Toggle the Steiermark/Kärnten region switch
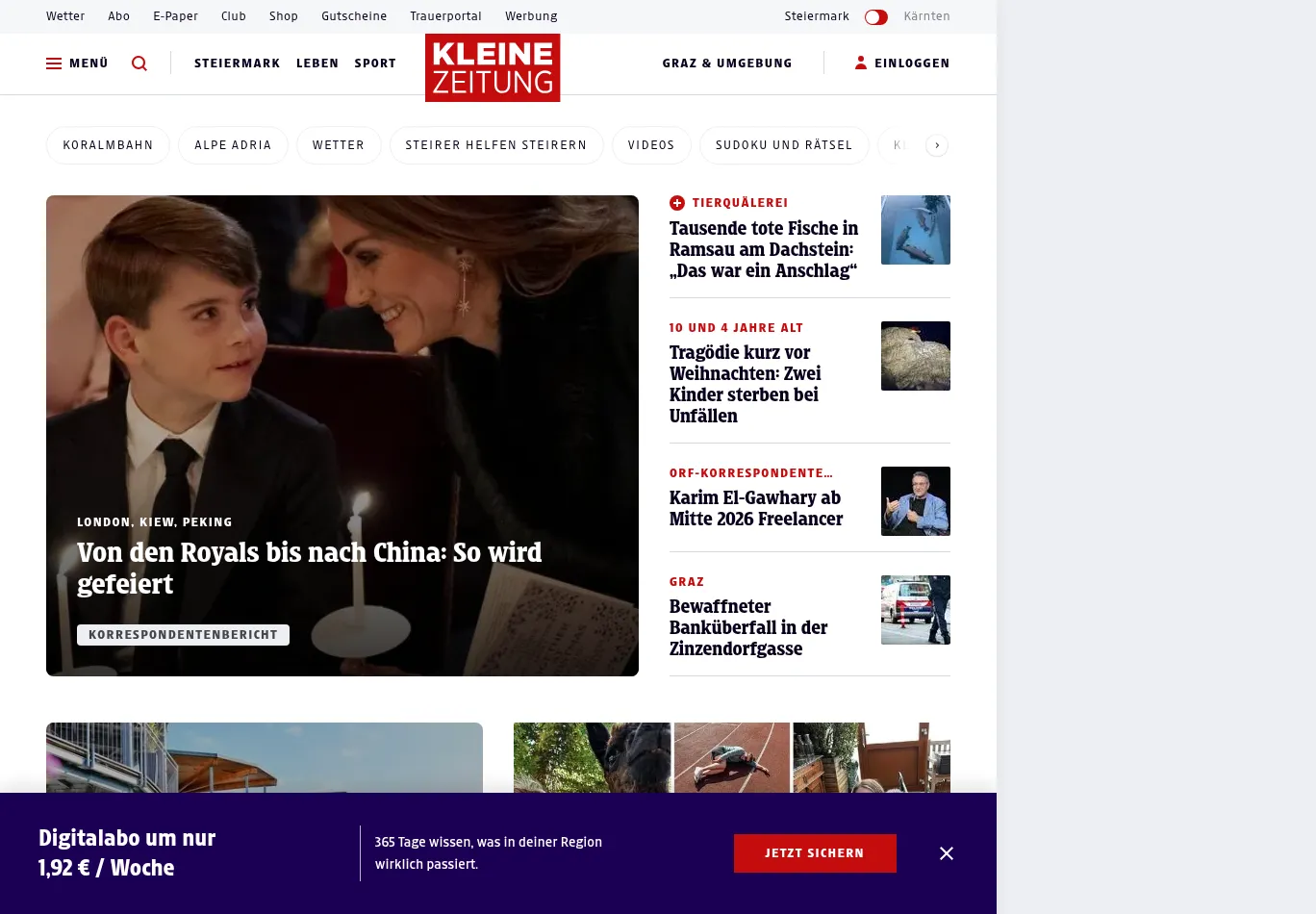Screen dimensions: 1316x914 (876, 17)
